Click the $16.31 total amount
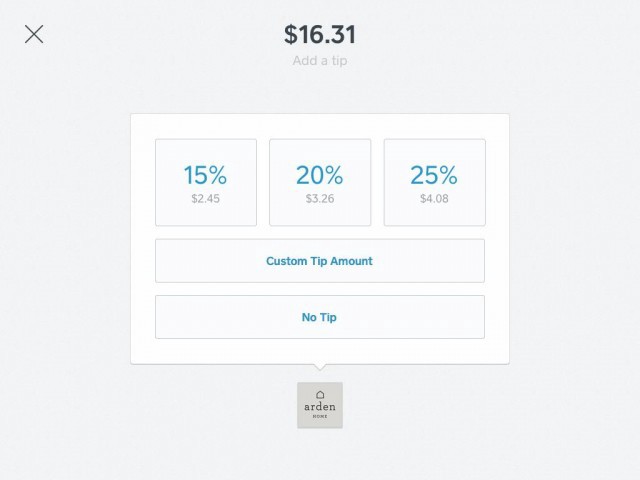This screenshot has width=640, height=480. point(320,34)
